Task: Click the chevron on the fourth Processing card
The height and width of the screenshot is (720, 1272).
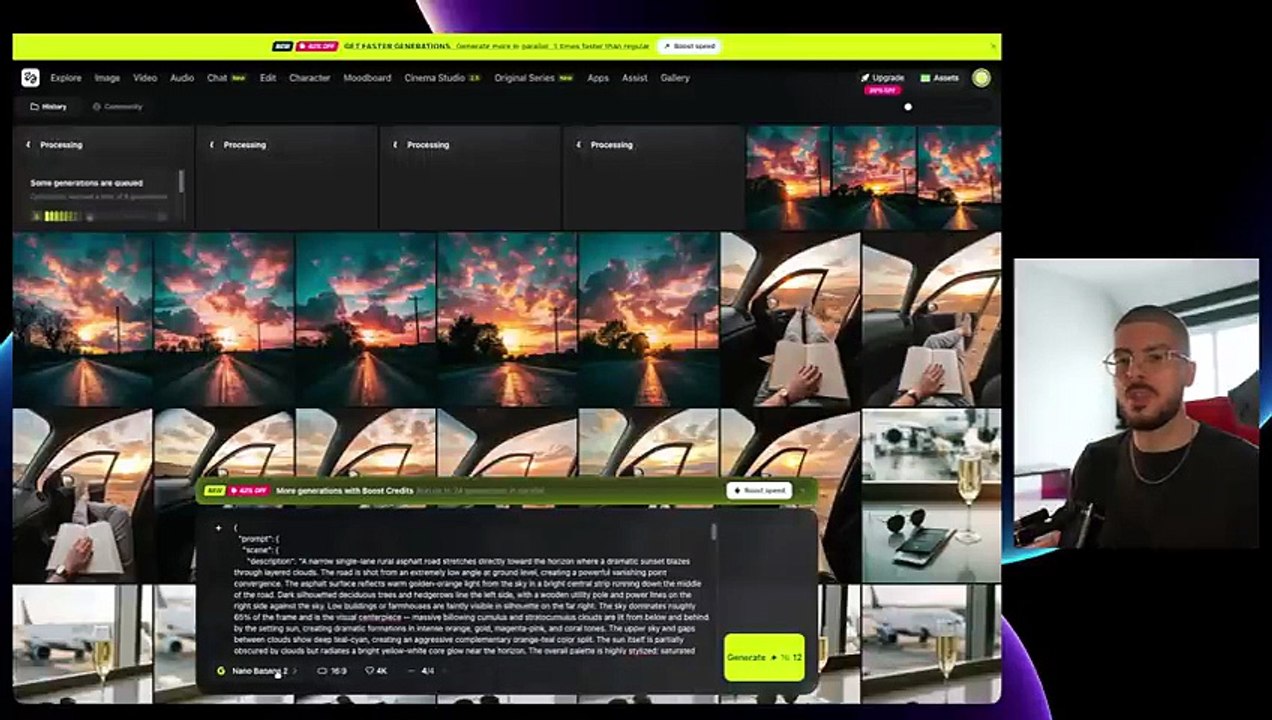Action: 579,145
